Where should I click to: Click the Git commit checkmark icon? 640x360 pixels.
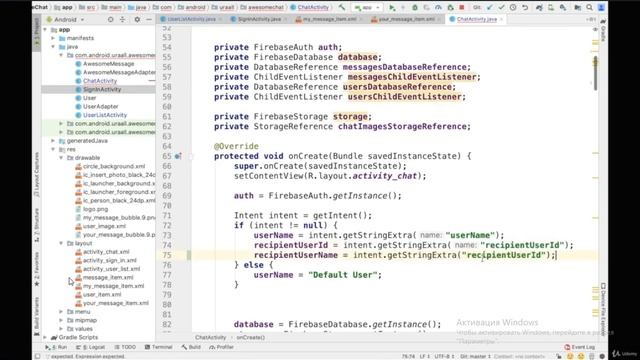click(x=501, y=7)
